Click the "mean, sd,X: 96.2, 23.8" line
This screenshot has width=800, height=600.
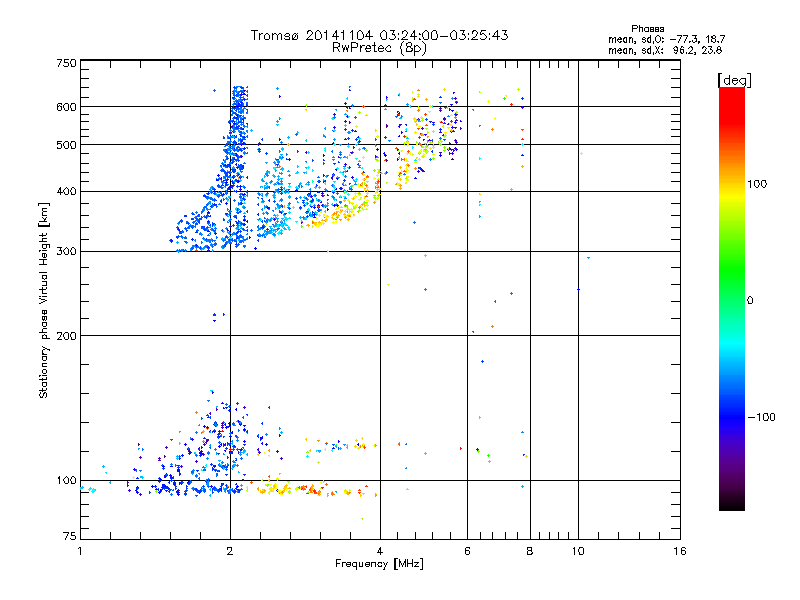pyautogui.click(x=665, y=50)
